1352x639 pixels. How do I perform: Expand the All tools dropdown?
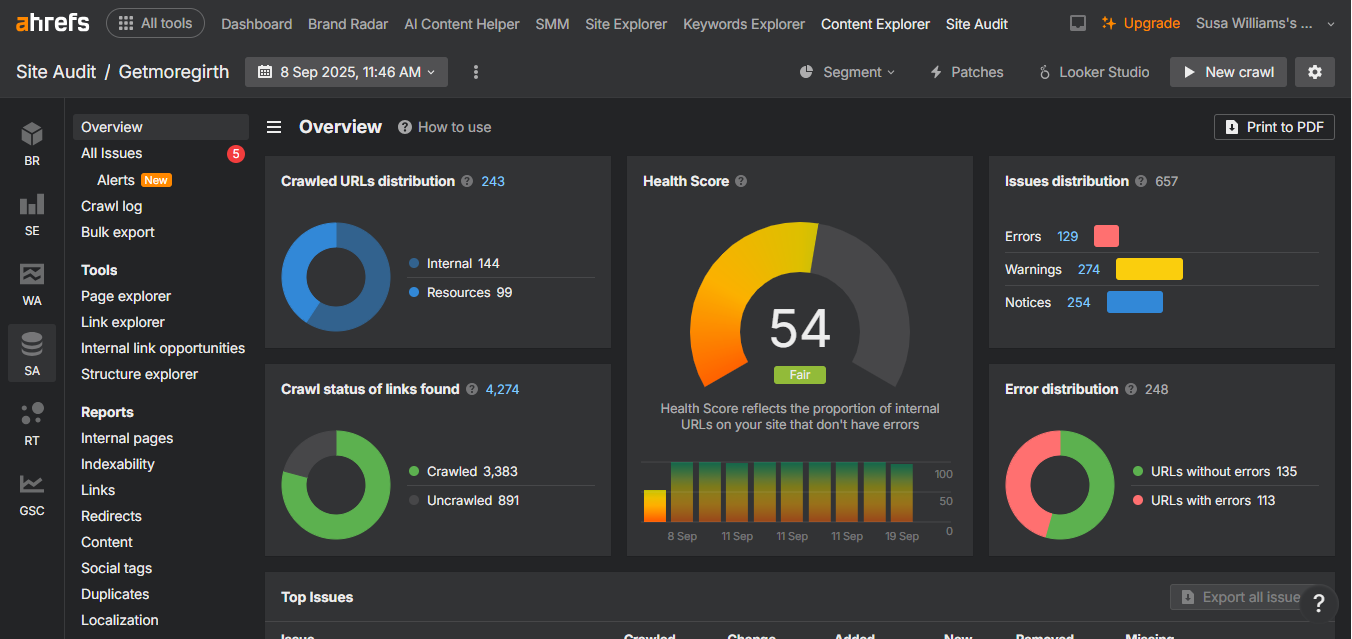(x=155, y=23)
